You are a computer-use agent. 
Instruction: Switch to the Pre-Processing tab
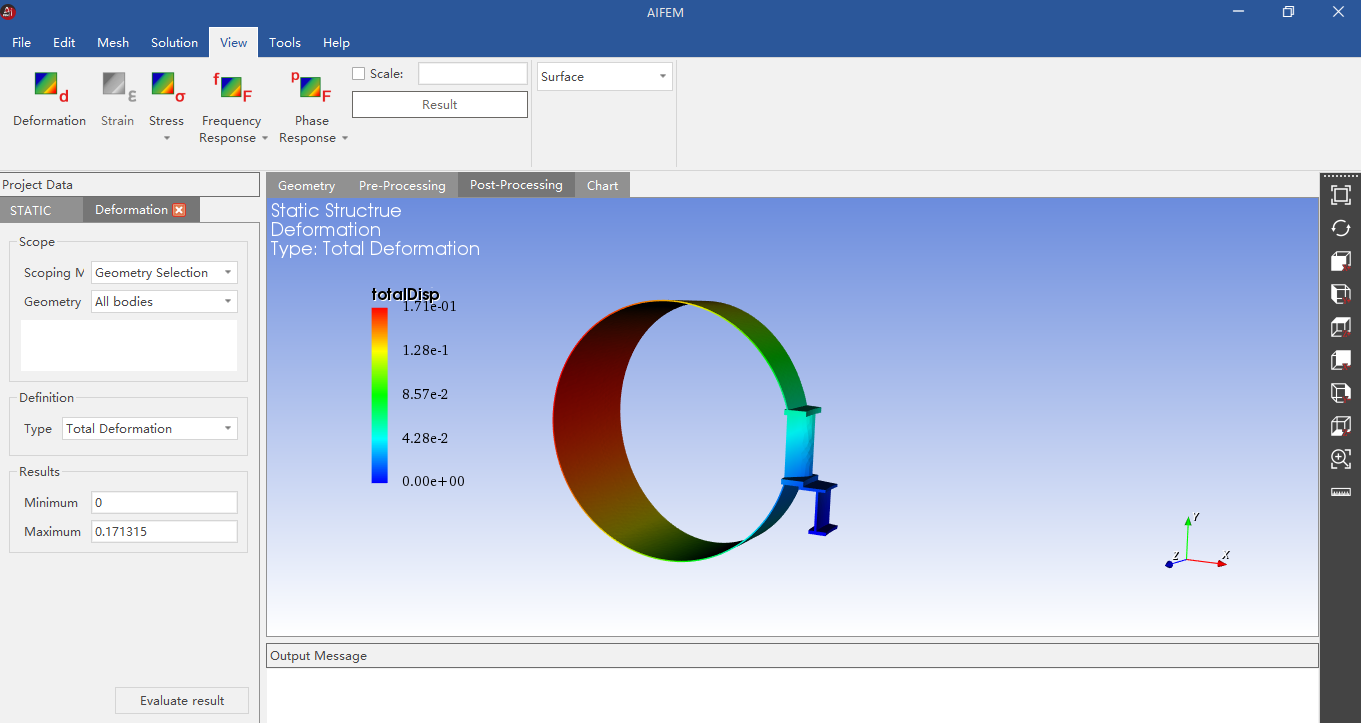pos(402,186)
